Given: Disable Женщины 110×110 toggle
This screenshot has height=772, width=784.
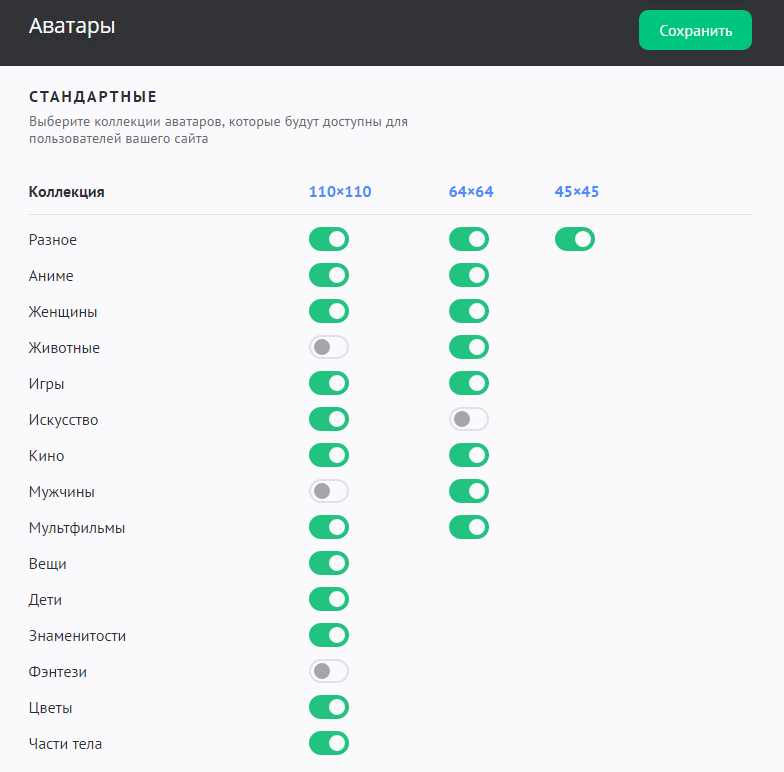Looking at the screenshot, I should [x=329, y=312].
